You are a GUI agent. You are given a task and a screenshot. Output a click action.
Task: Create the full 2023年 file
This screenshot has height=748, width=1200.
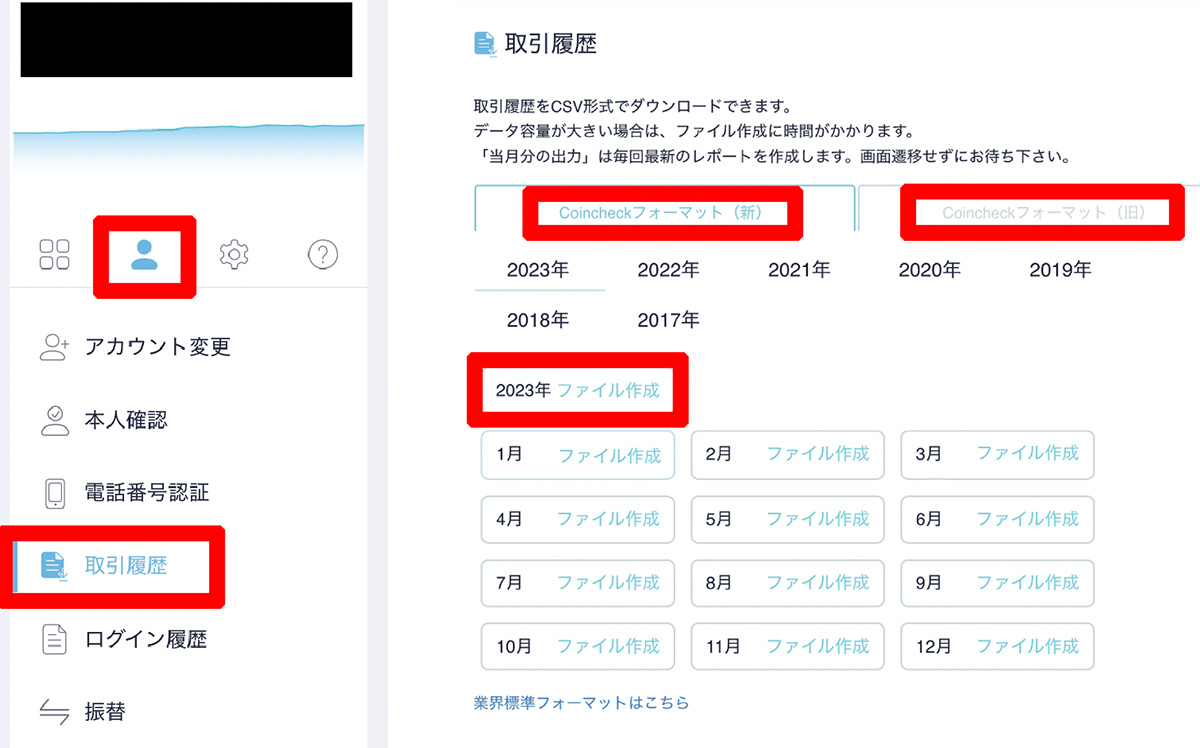pos(608,390)
